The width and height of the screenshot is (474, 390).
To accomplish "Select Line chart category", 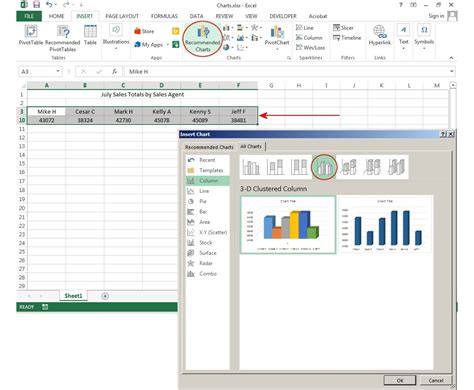I will pyautogui.click(x=207, y=191).
